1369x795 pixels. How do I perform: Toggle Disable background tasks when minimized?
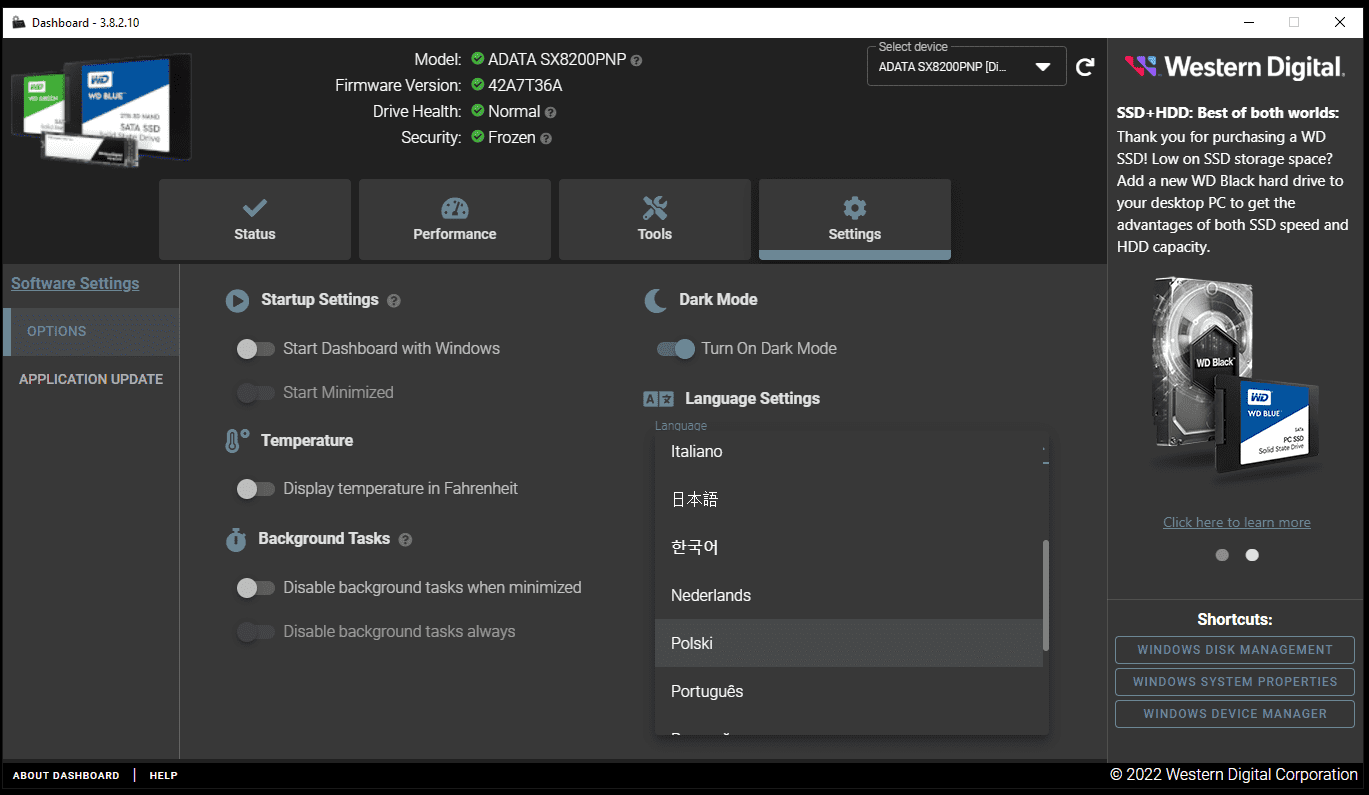point(255,588)
